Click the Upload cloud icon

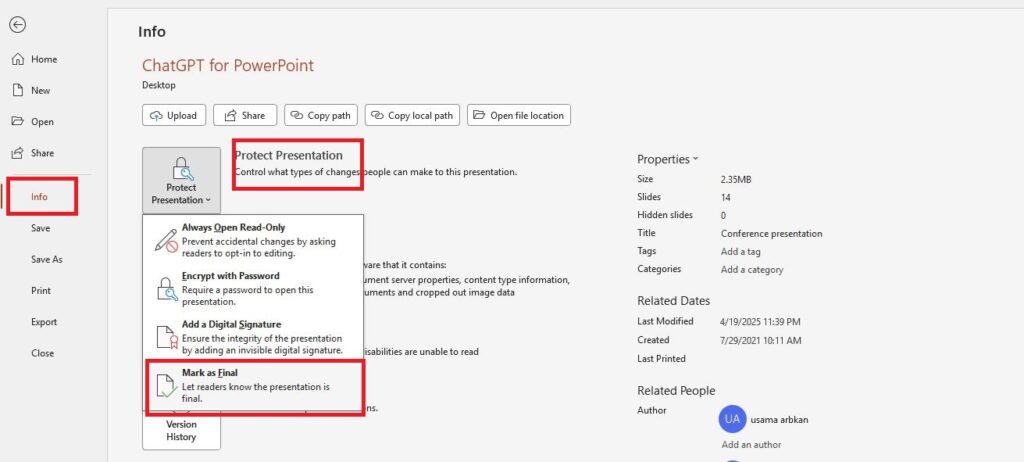156,116
